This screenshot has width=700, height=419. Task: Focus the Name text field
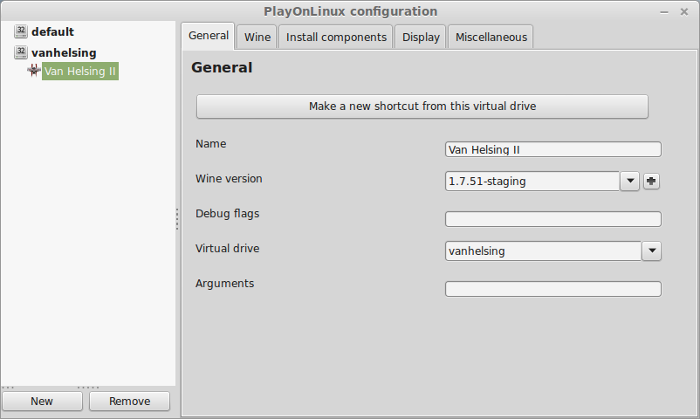pyautogui.click(x=553, y=149)
